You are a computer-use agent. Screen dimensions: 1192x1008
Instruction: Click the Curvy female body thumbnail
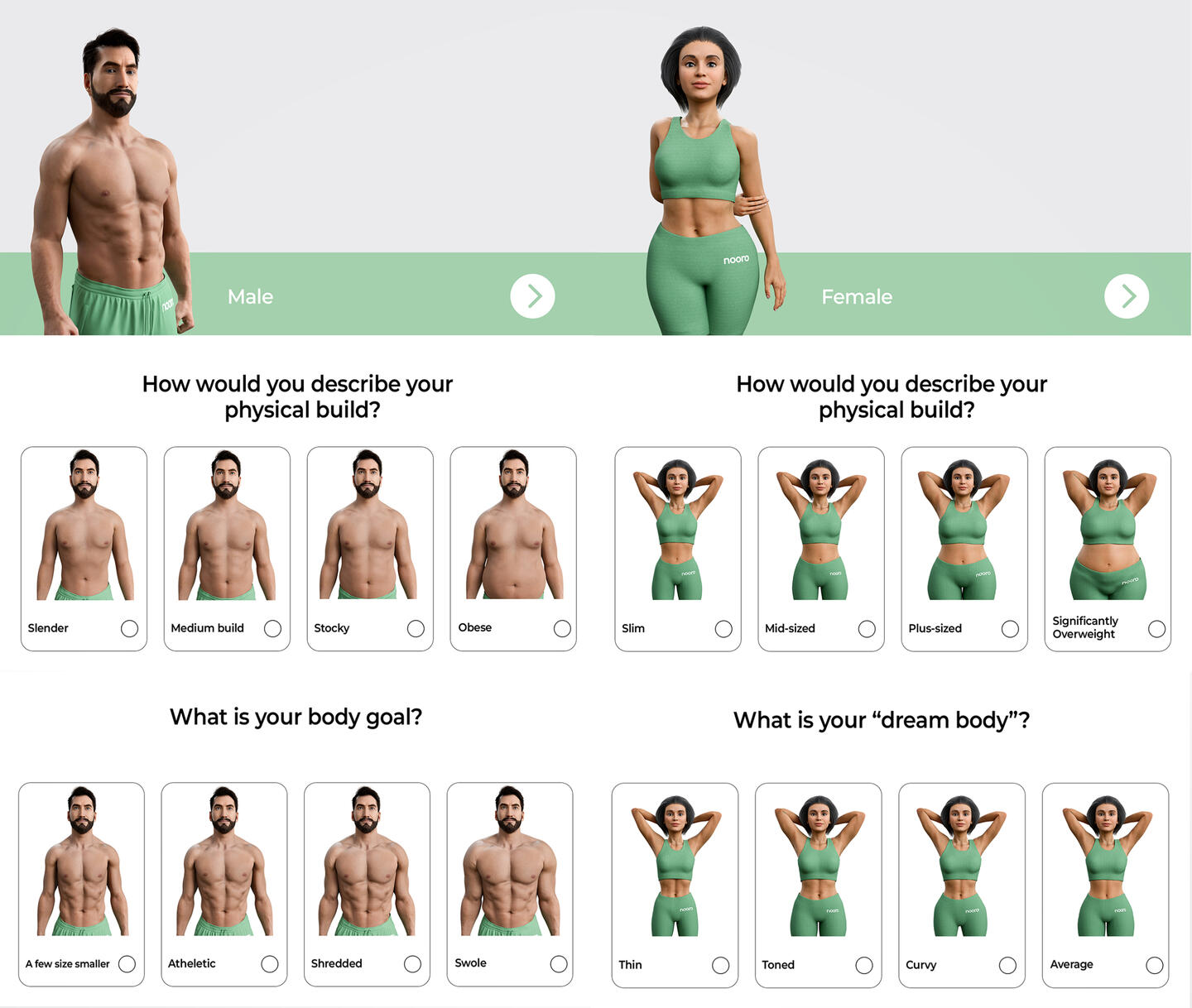click(x=961, y=866)
